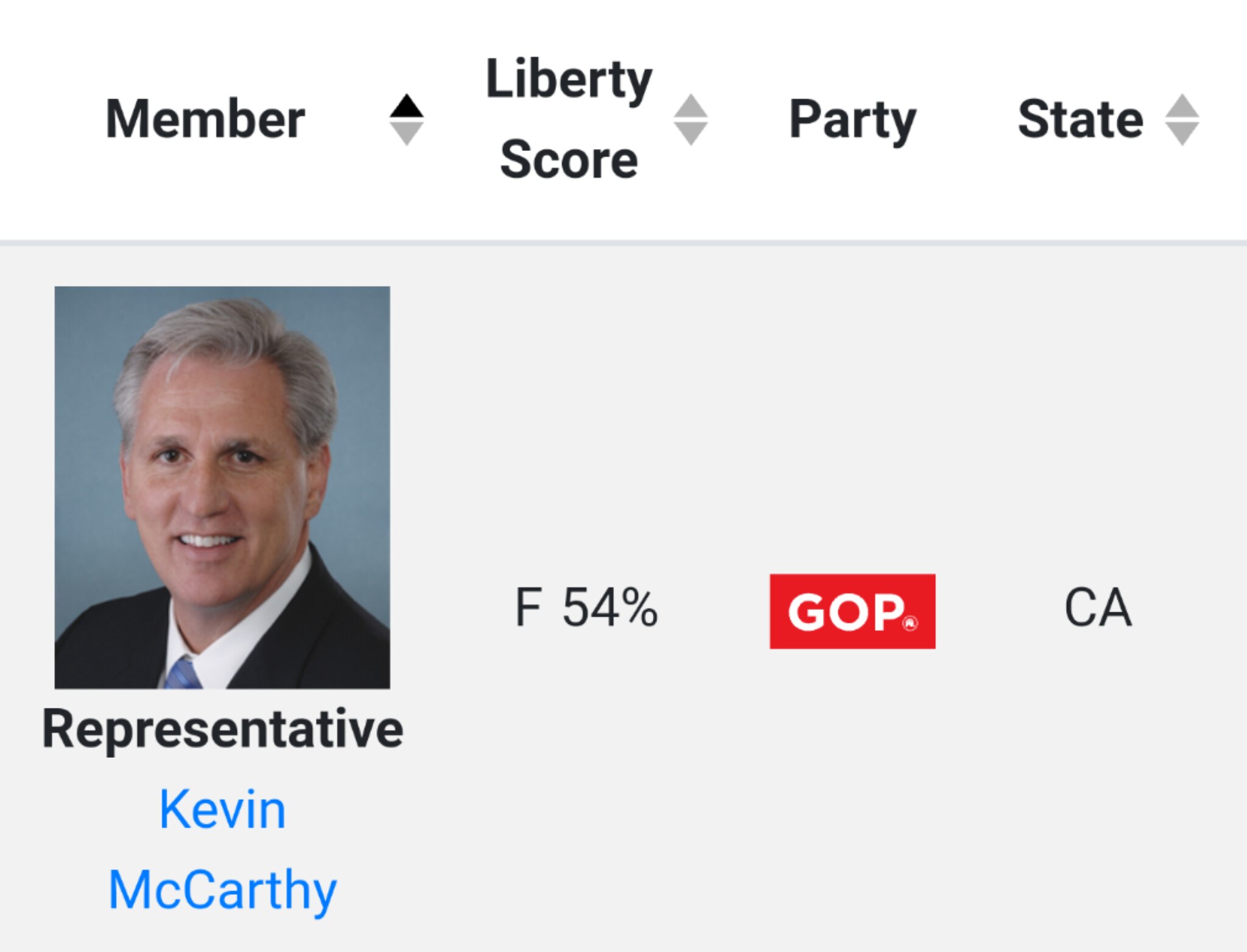Click the horizontal divider below the headers
Image resolution: width=1247 pixels, height=952 pixels.
[623, 243]
